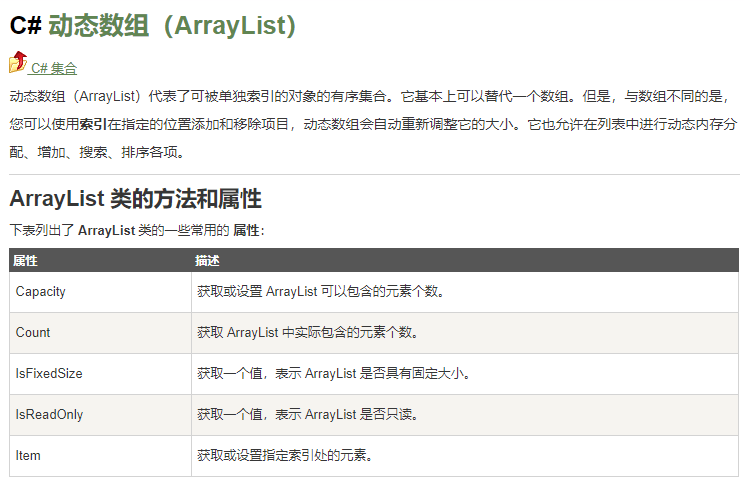744x484 pixels.
Task: Click the description text for Capacity
Action: (x=320, y=291)
